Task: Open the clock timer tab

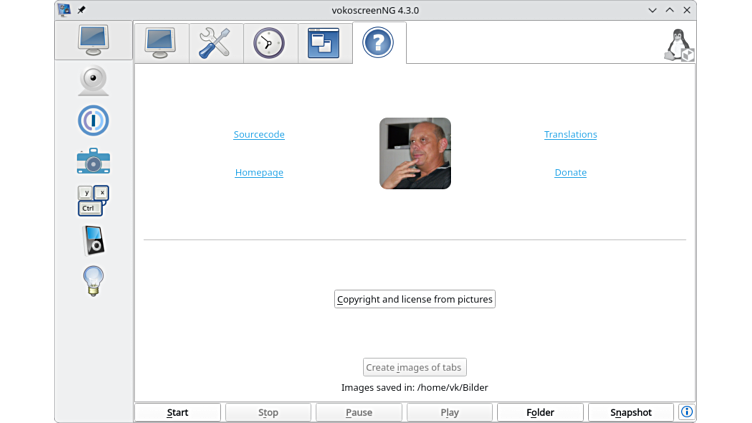Action: (269, 43)
